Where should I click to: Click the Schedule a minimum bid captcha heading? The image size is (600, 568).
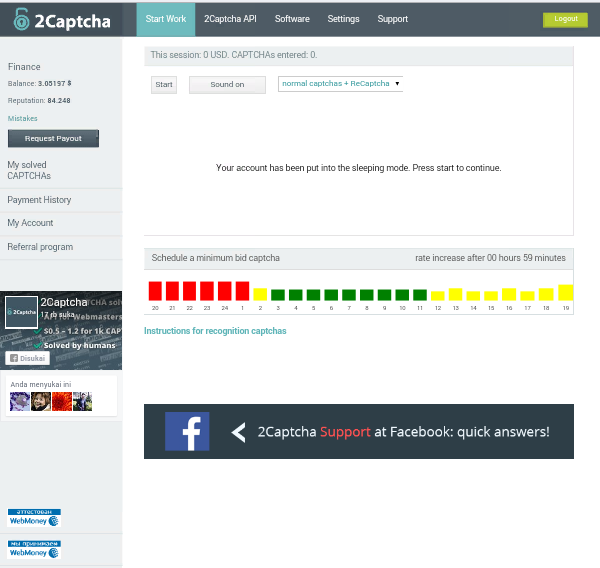215,258
